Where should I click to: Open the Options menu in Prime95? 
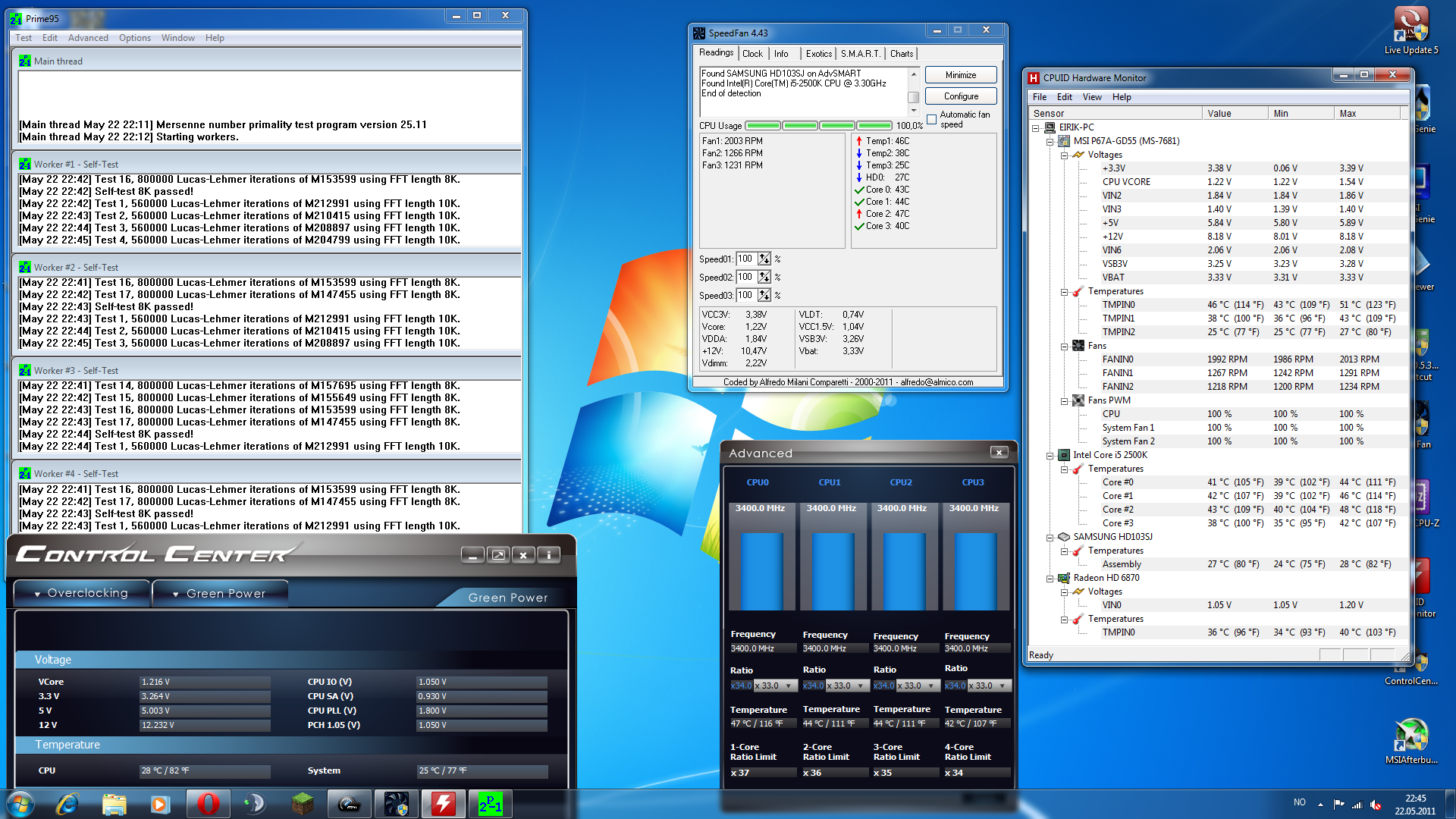(134, 38)
